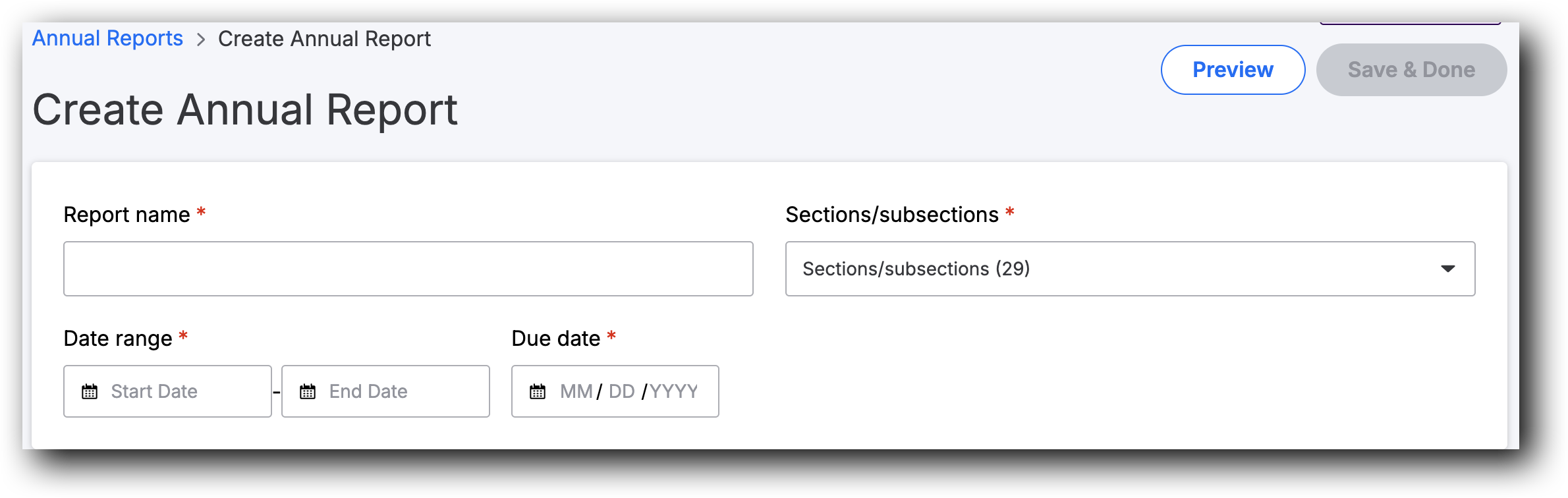Click the breadcrumb chevron separator
This screenshot has height=498, width=1568.
(x=201, y=40)
